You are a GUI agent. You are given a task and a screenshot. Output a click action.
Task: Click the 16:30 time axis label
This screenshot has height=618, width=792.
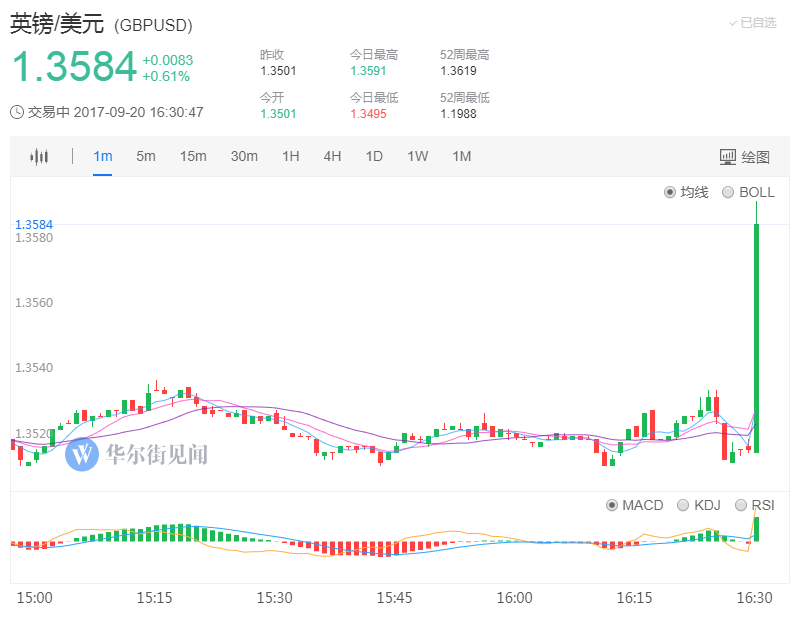point(754,598)
